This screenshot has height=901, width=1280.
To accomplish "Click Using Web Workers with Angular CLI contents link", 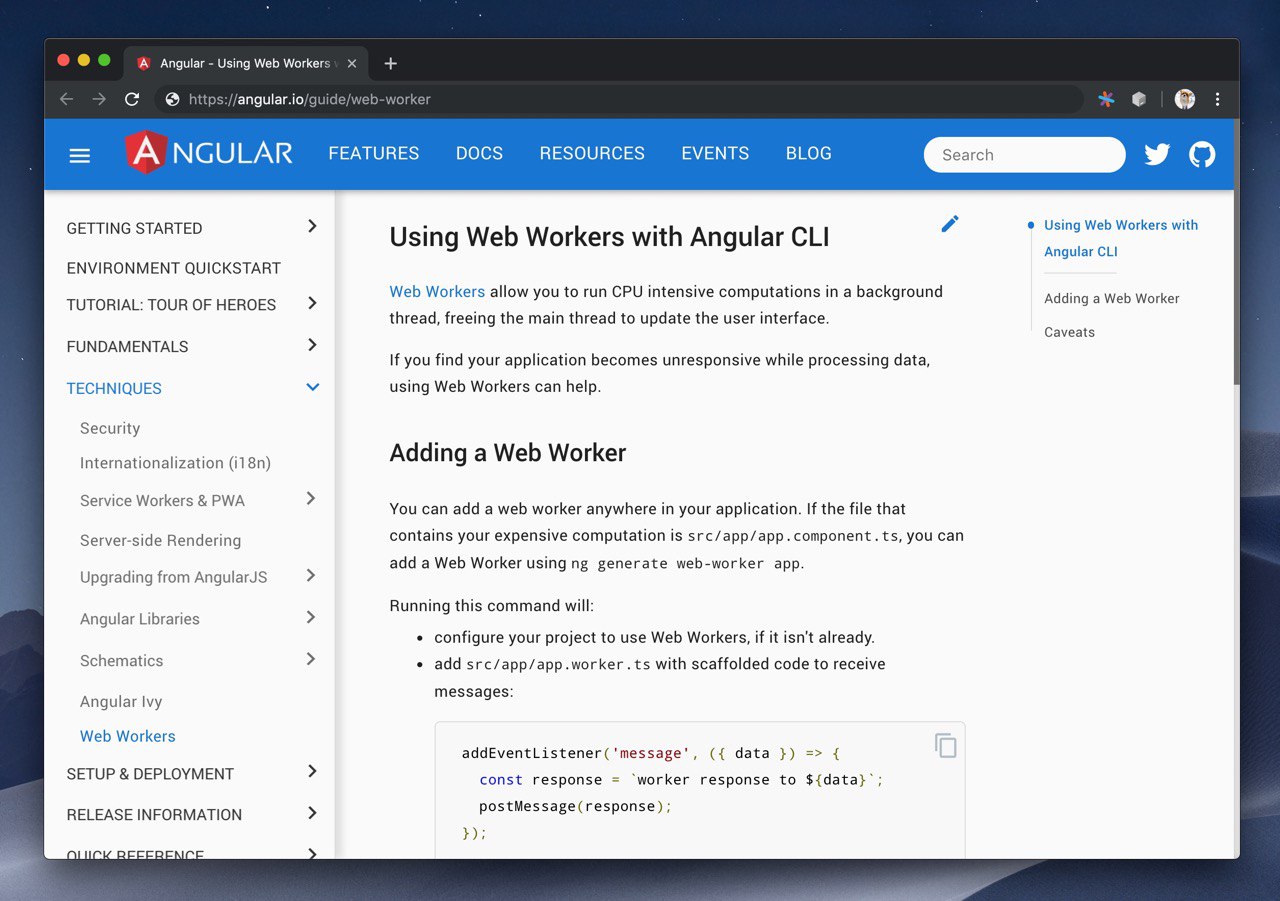I will pyautogui.click(x=1121, y=238).
